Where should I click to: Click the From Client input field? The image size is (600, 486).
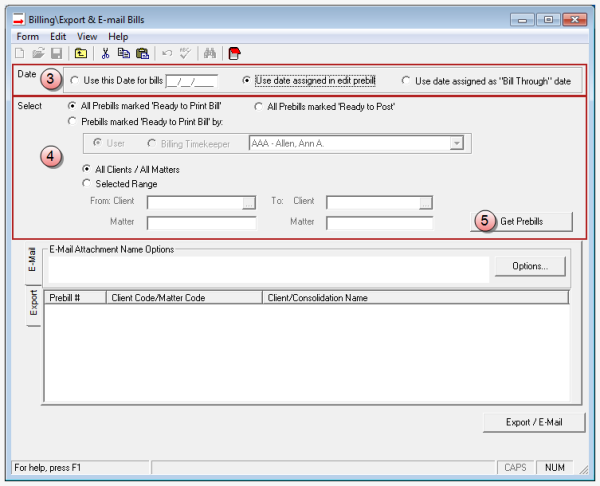click(x=195, y=203)
